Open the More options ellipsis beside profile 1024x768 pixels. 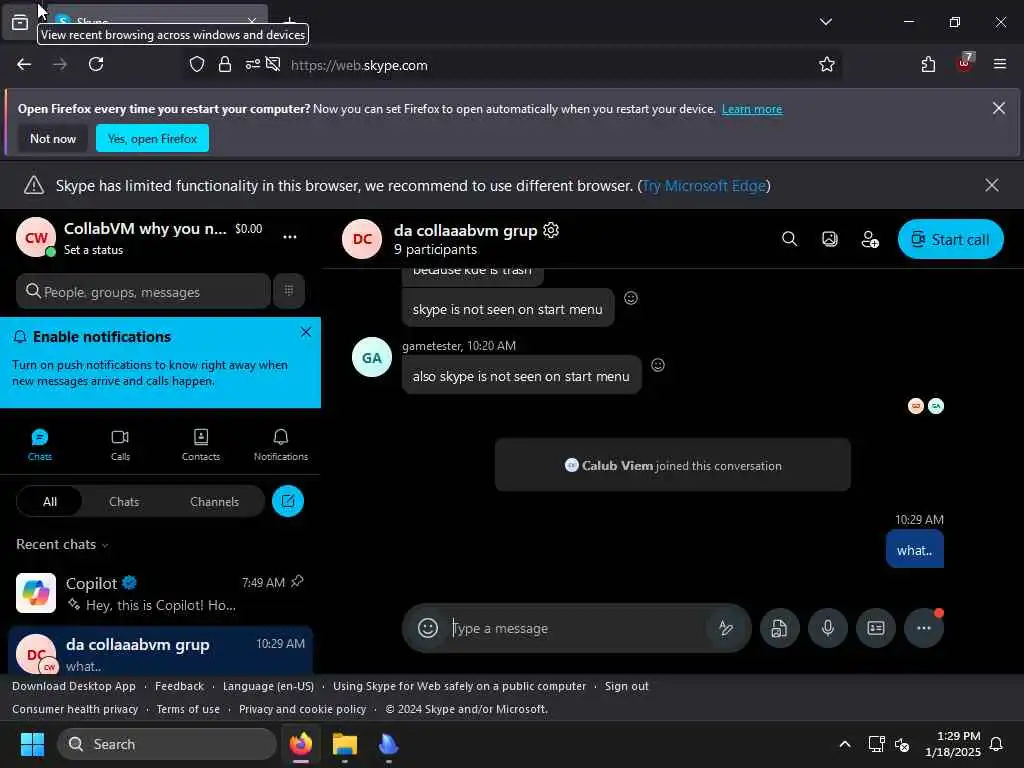click(x=290, y=237)
